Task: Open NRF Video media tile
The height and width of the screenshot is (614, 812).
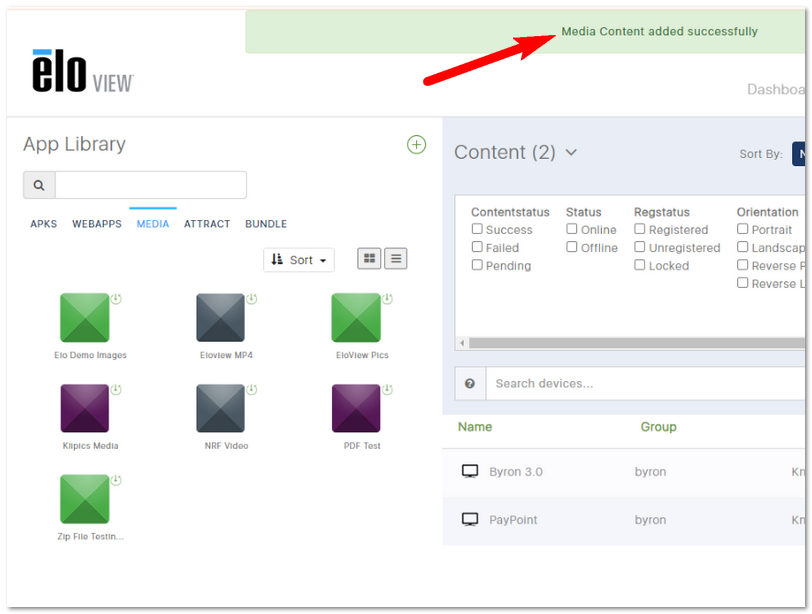Action: point(220,408)
